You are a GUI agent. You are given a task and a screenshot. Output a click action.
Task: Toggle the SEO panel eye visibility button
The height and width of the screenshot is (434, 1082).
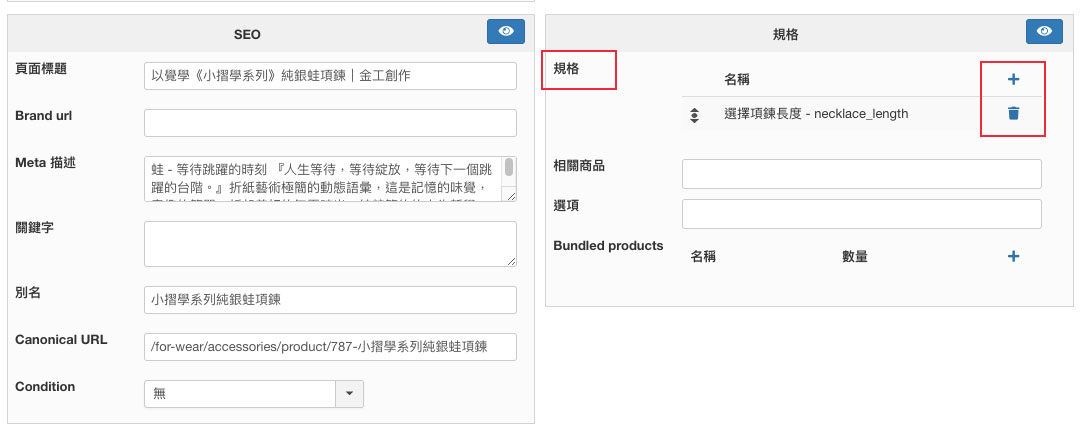(505, 32)
